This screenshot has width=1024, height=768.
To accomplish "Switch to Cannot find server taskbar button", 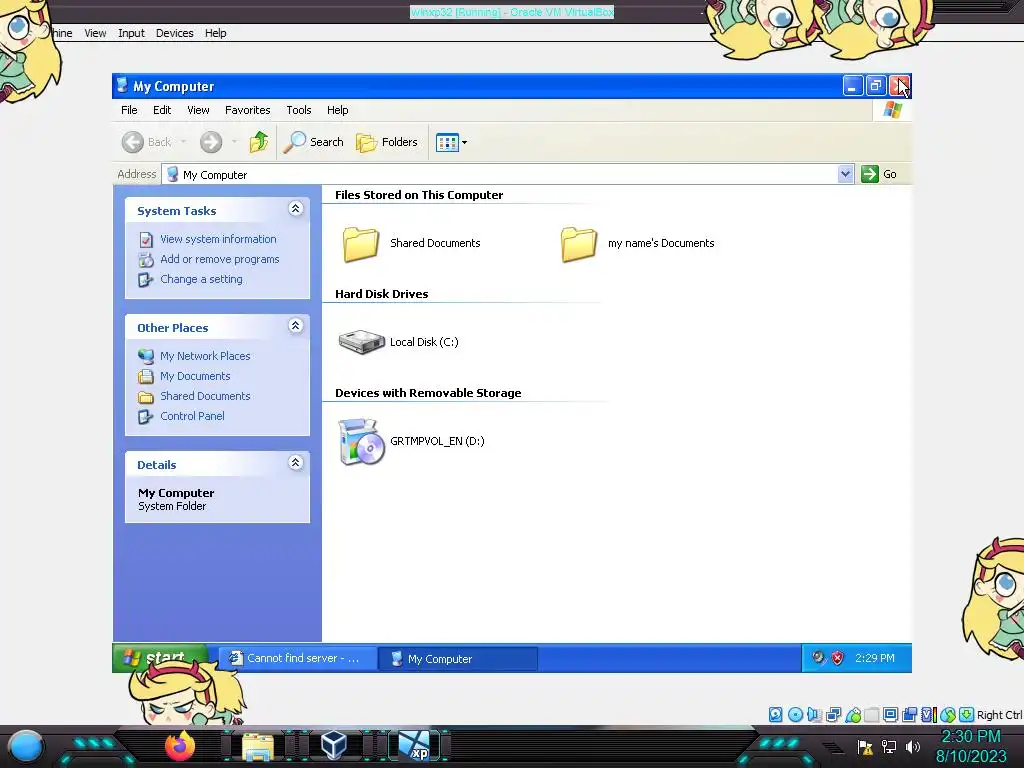I will (297, 658).
